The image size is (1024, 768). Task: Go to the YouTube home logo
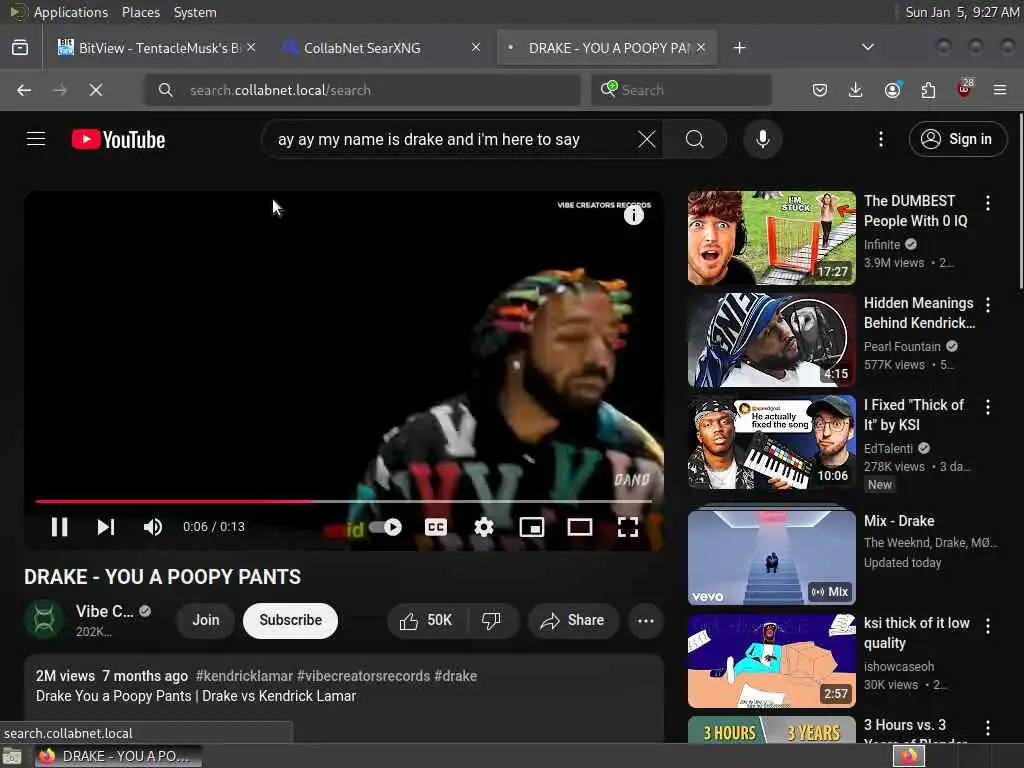tap(118, 139)
